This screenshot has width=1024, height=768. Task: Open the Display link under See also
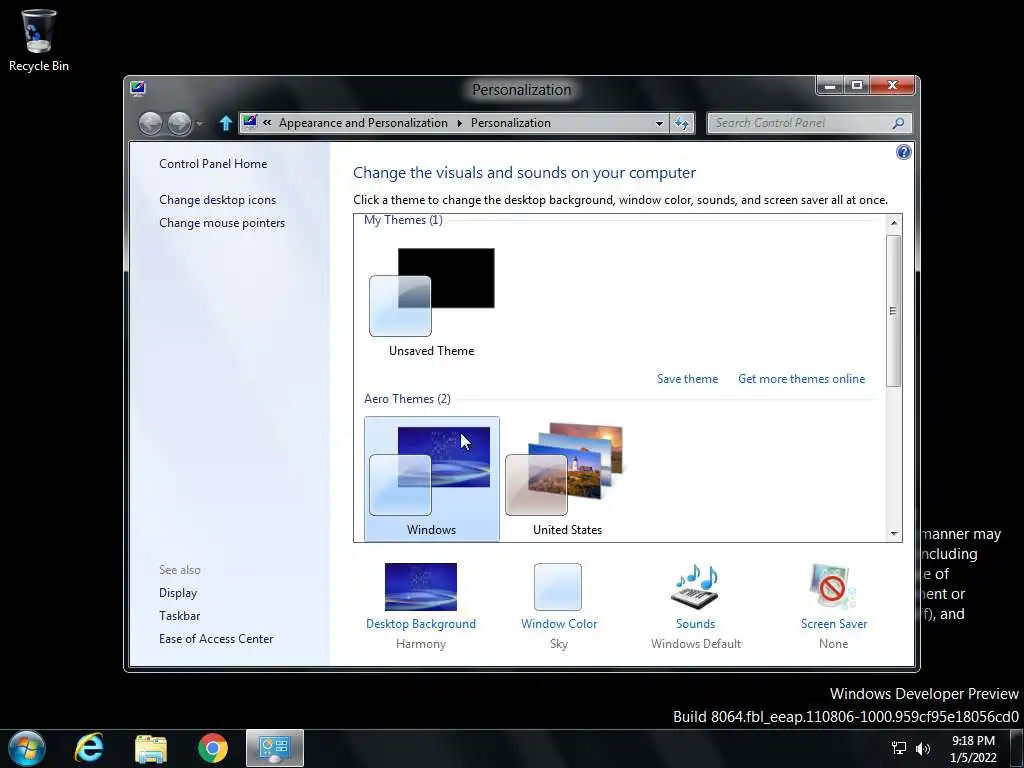(178, 593)
